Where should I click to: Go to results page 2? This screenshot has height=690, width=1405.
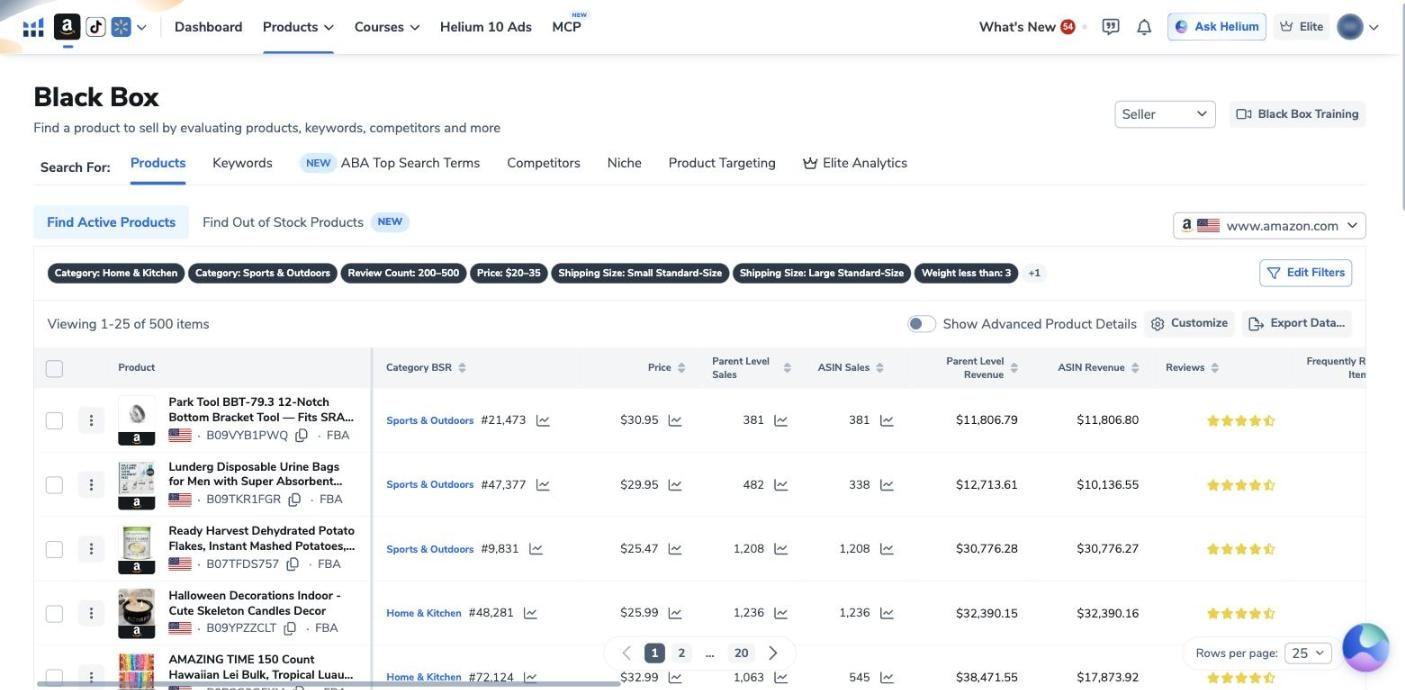[681, 653]
